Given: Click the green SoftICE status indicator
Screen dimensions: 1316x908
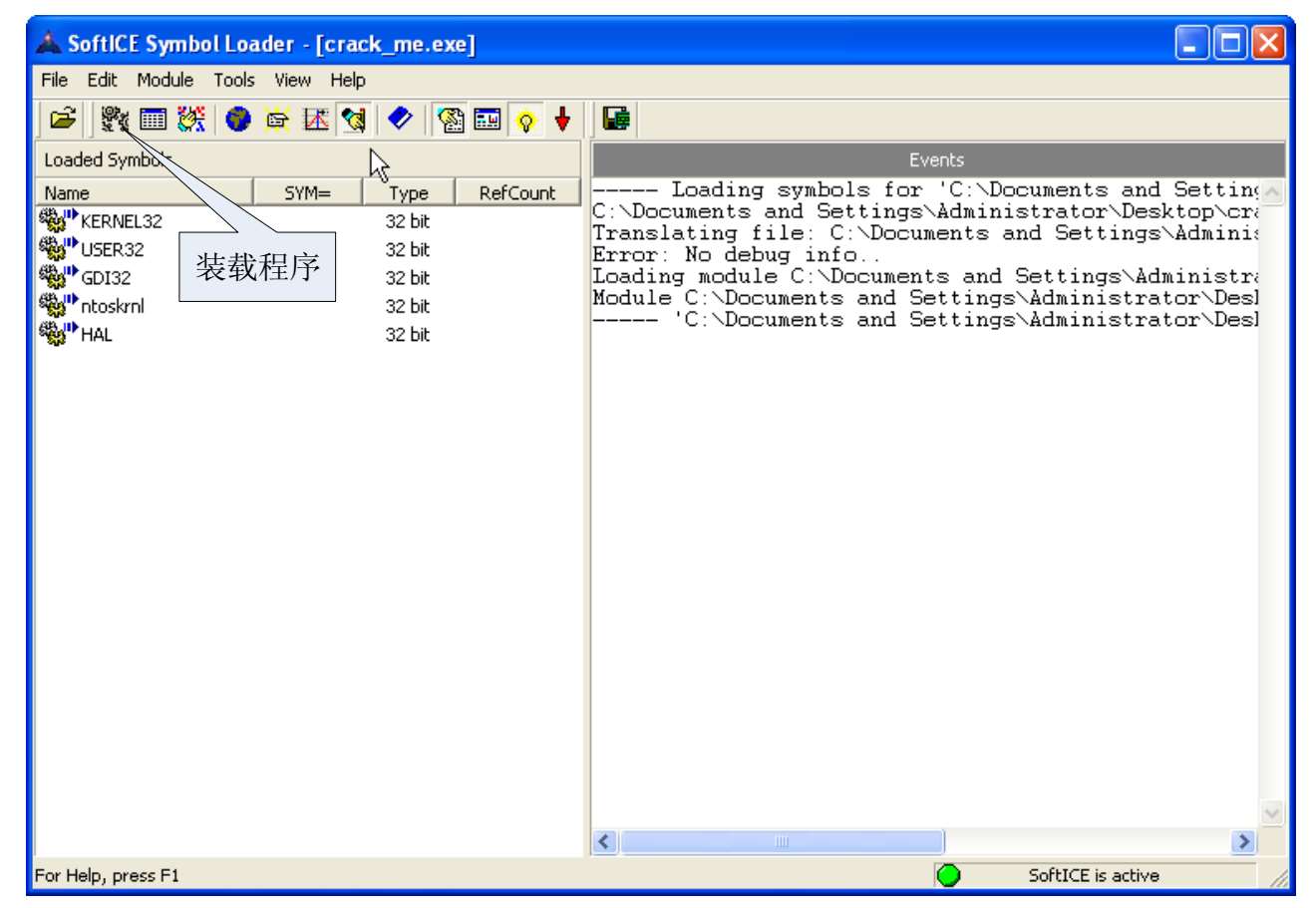Looking at the screenshot, I should click(x=948, y=875).
